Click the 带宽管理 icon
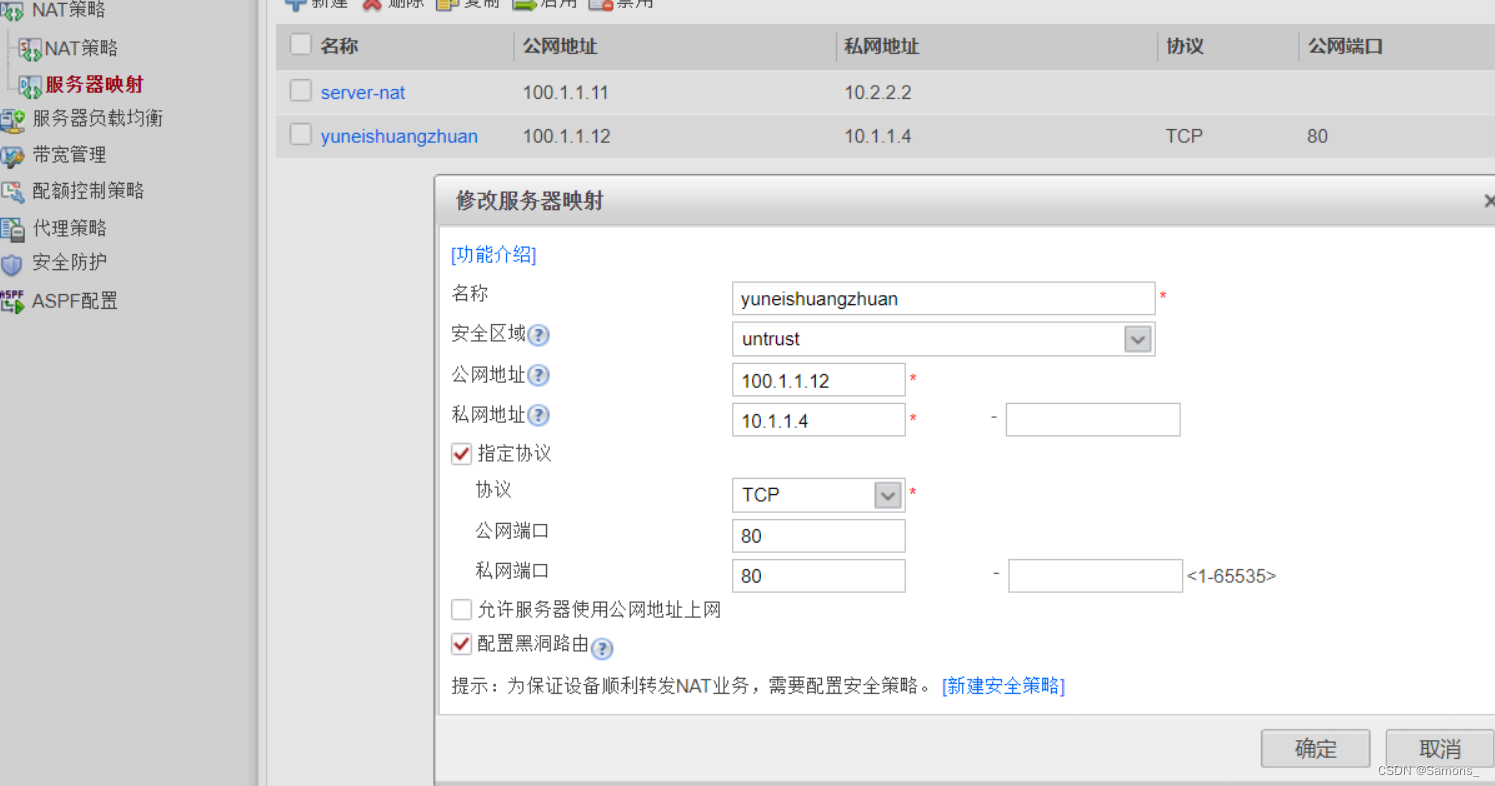1495x786 pixels. (12, 156)
